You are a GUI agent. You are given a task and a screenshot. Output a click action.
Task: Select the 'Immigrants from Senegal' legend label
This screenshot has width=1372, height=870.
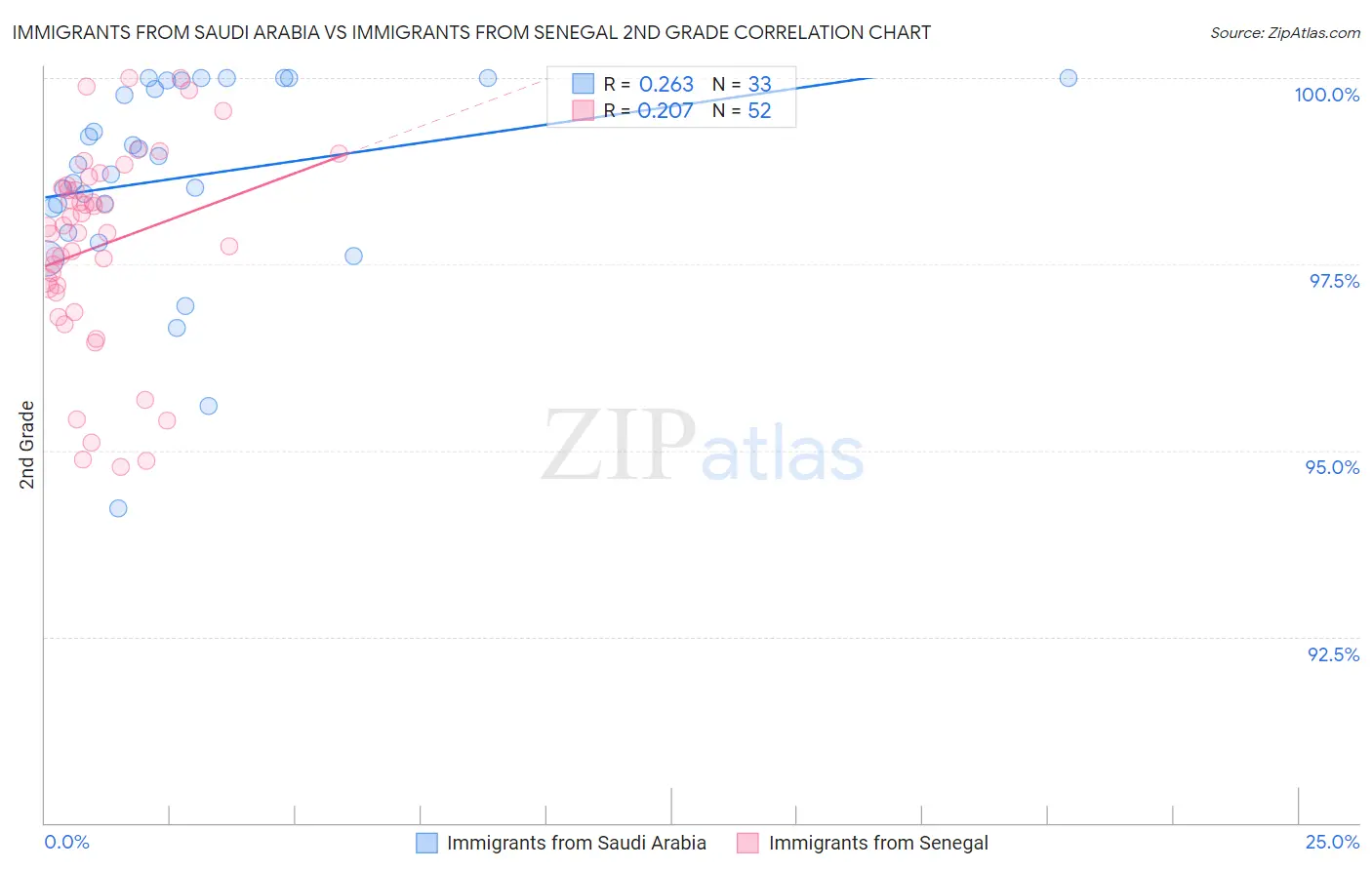(878, 843)
